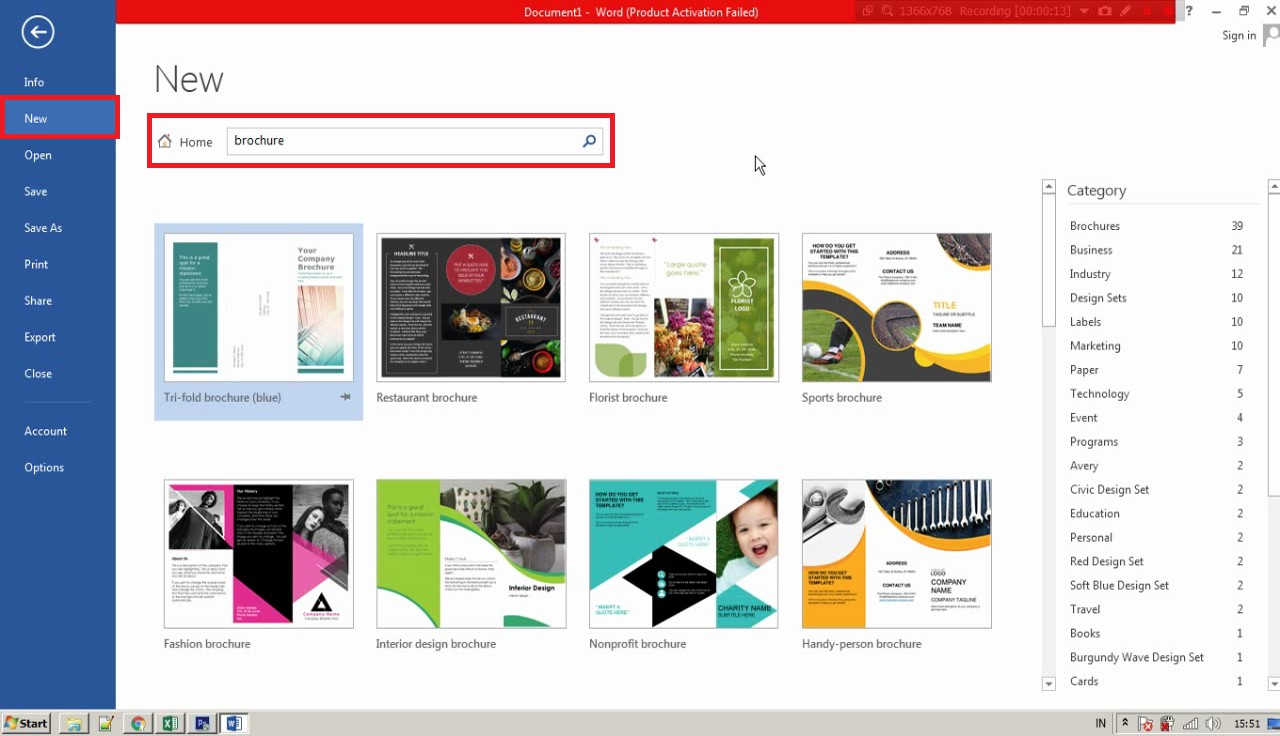The image size is (1280, 736).
Task: Click Share in the backstage sidebar
Action: [x=38, y=301]
